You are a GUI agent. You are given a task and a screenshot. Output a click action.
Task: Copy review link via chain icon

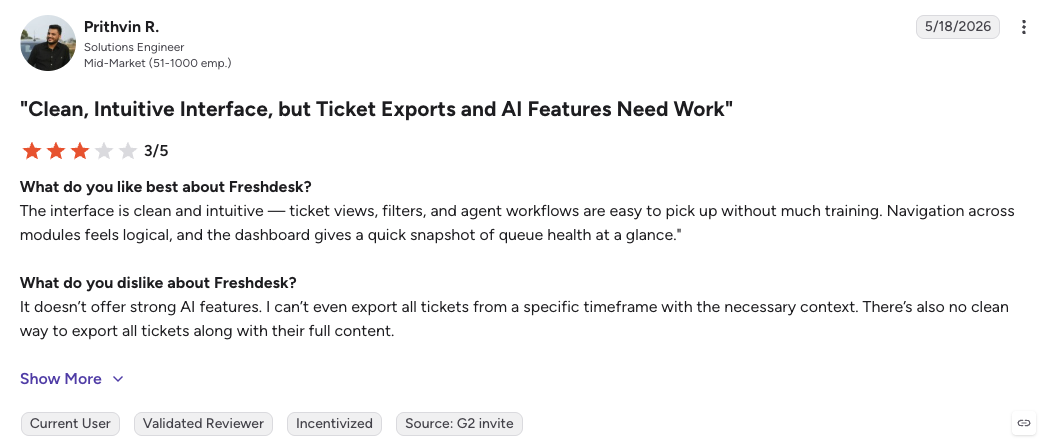tap(1024, 423)
